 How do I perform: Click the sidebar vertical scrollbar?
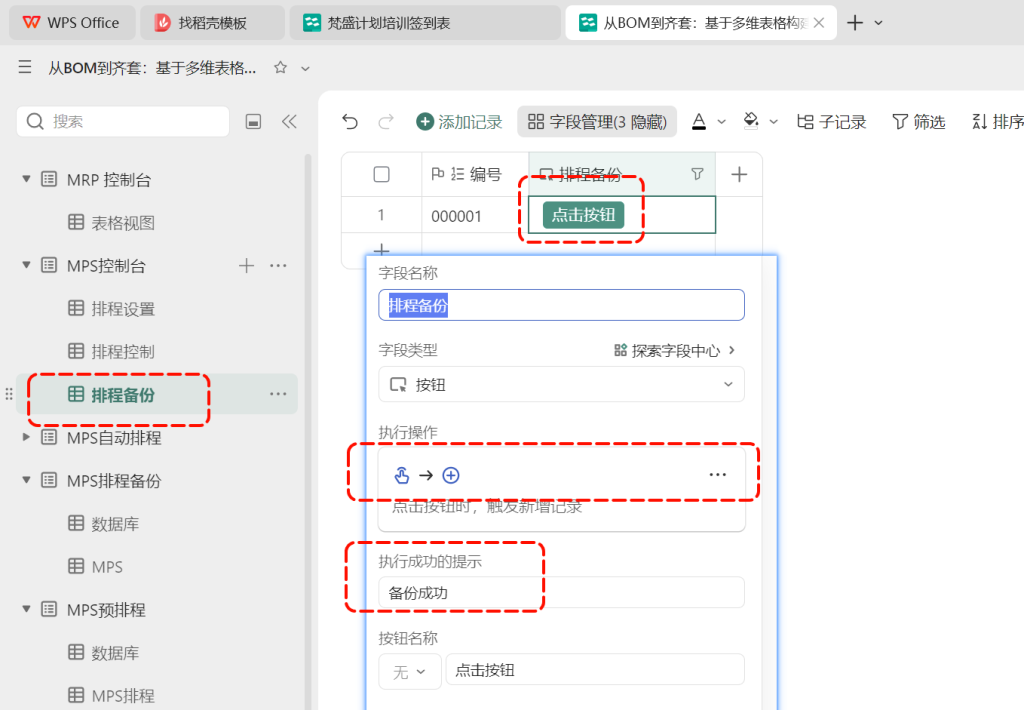point(308,431)
